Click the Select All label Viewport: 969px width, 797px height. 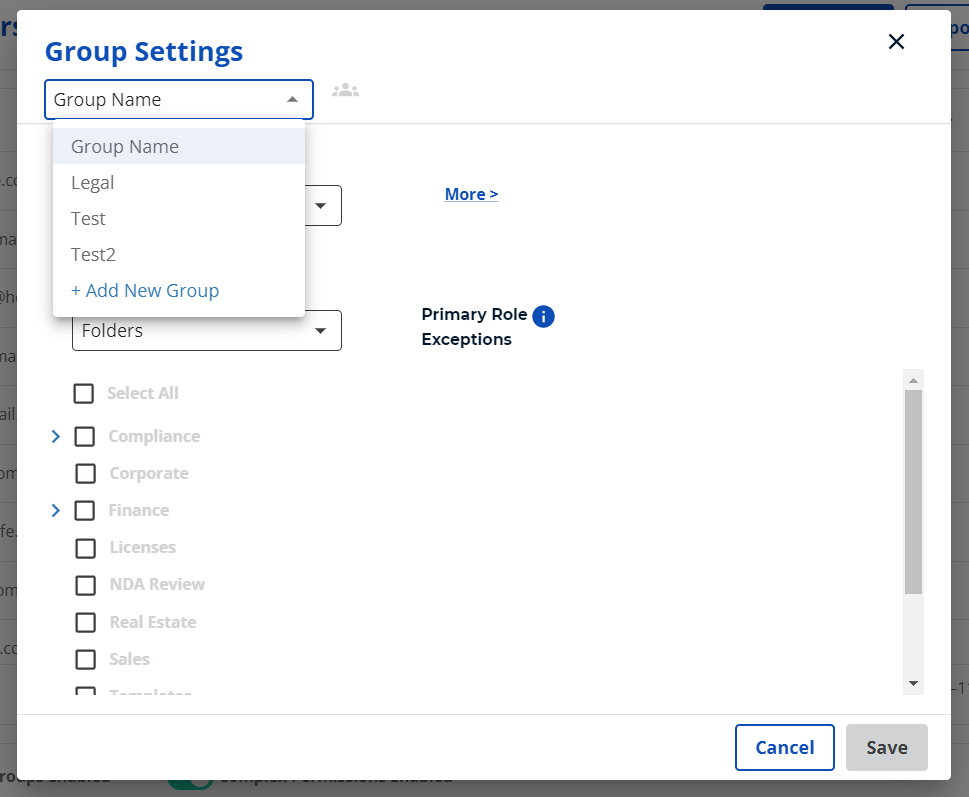click(x=143, y=394)
